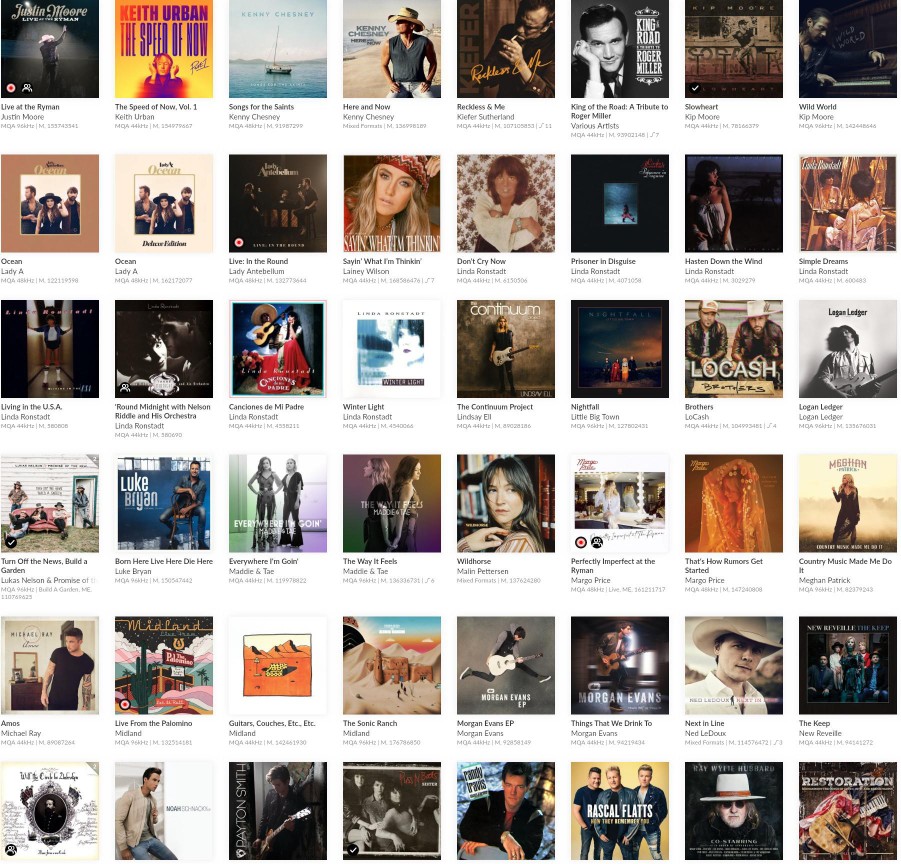
Task: Open the Simple Dreams album title
Action: [x=823, y=261]
